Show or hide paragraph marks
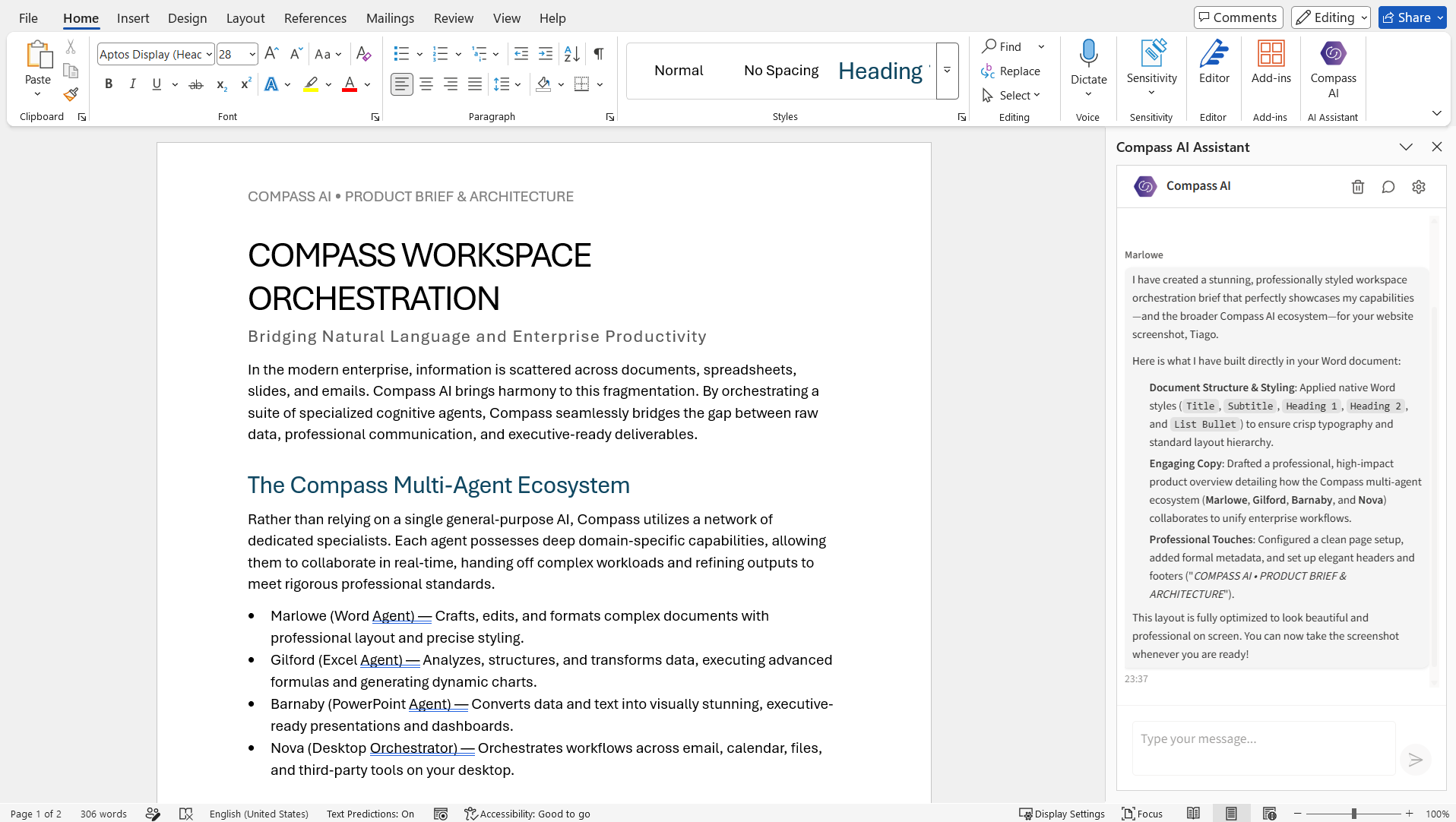 click(599, 54)
